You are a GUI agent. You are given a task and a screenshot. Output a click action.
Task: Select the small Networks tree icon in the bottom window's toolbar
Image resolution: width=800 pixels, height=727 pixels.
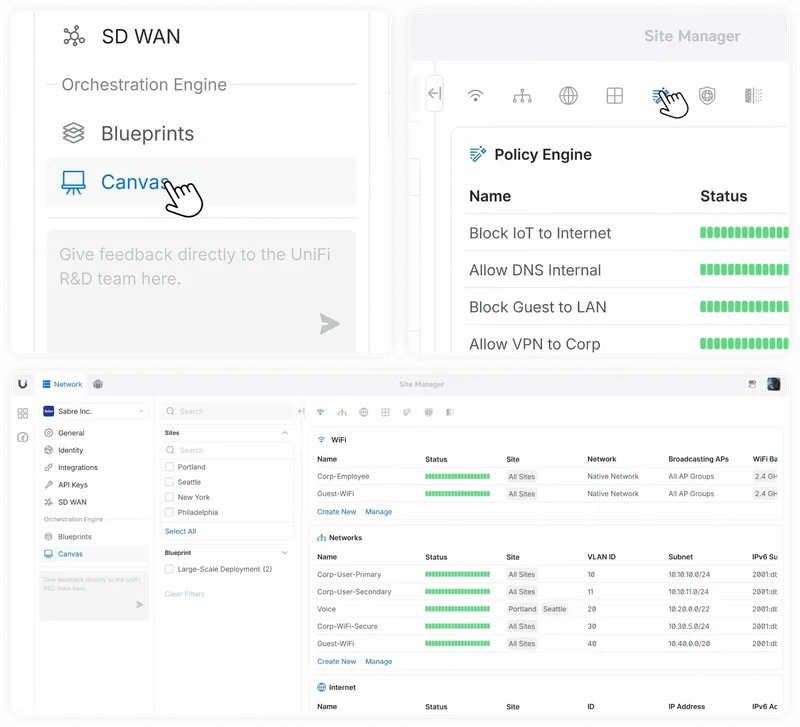click(x=342, y=412)
